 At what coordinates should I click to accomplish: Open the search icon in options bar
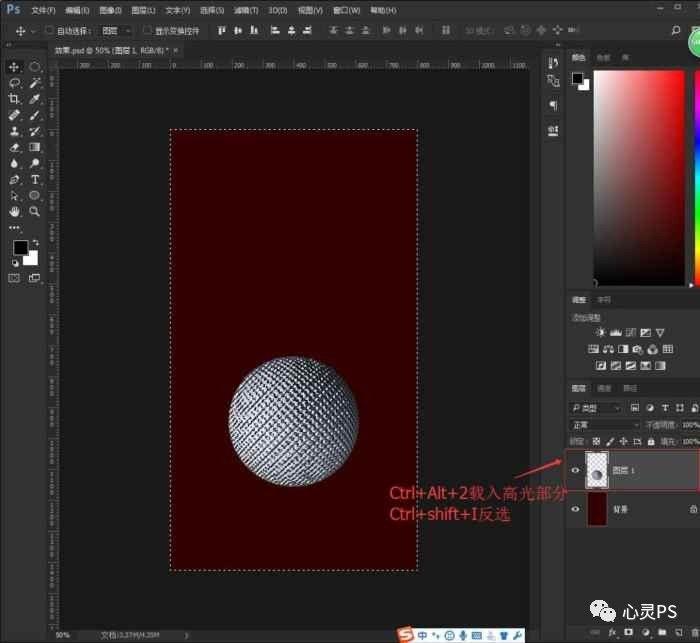coord(676,30)
